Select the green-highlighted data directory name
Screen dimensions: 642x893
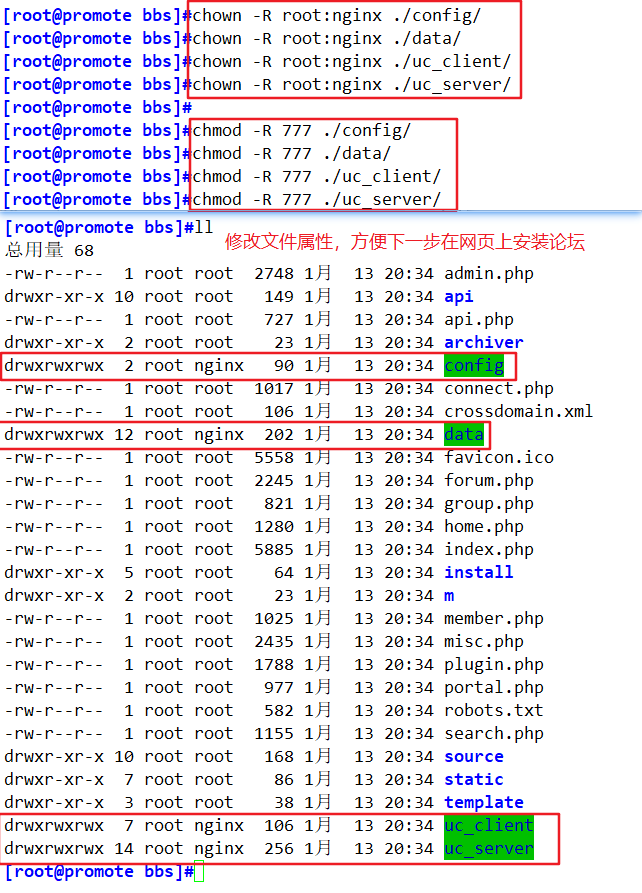464,435
